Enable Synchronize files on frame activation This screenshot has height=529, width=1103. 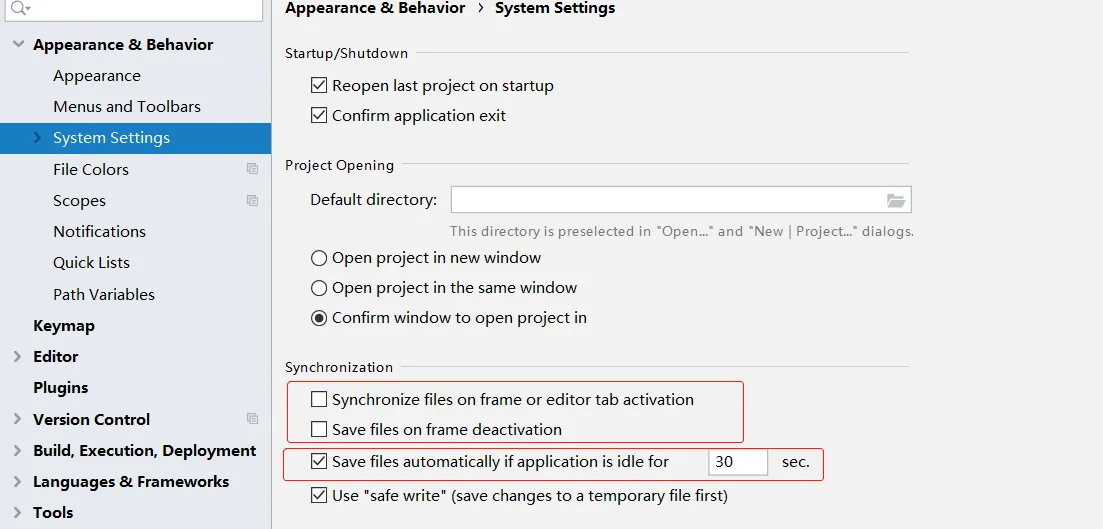pyautogui.click(x=319, y=400)
